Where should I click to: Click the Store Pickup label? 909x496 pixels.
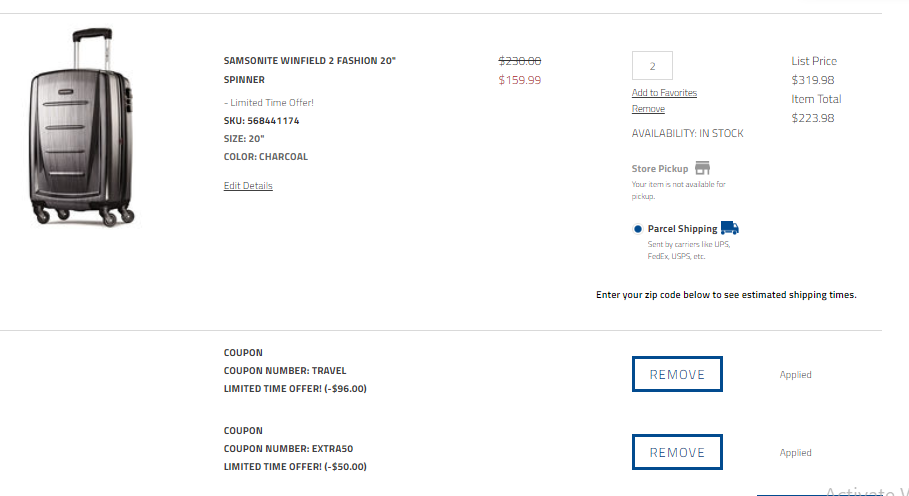660,169
